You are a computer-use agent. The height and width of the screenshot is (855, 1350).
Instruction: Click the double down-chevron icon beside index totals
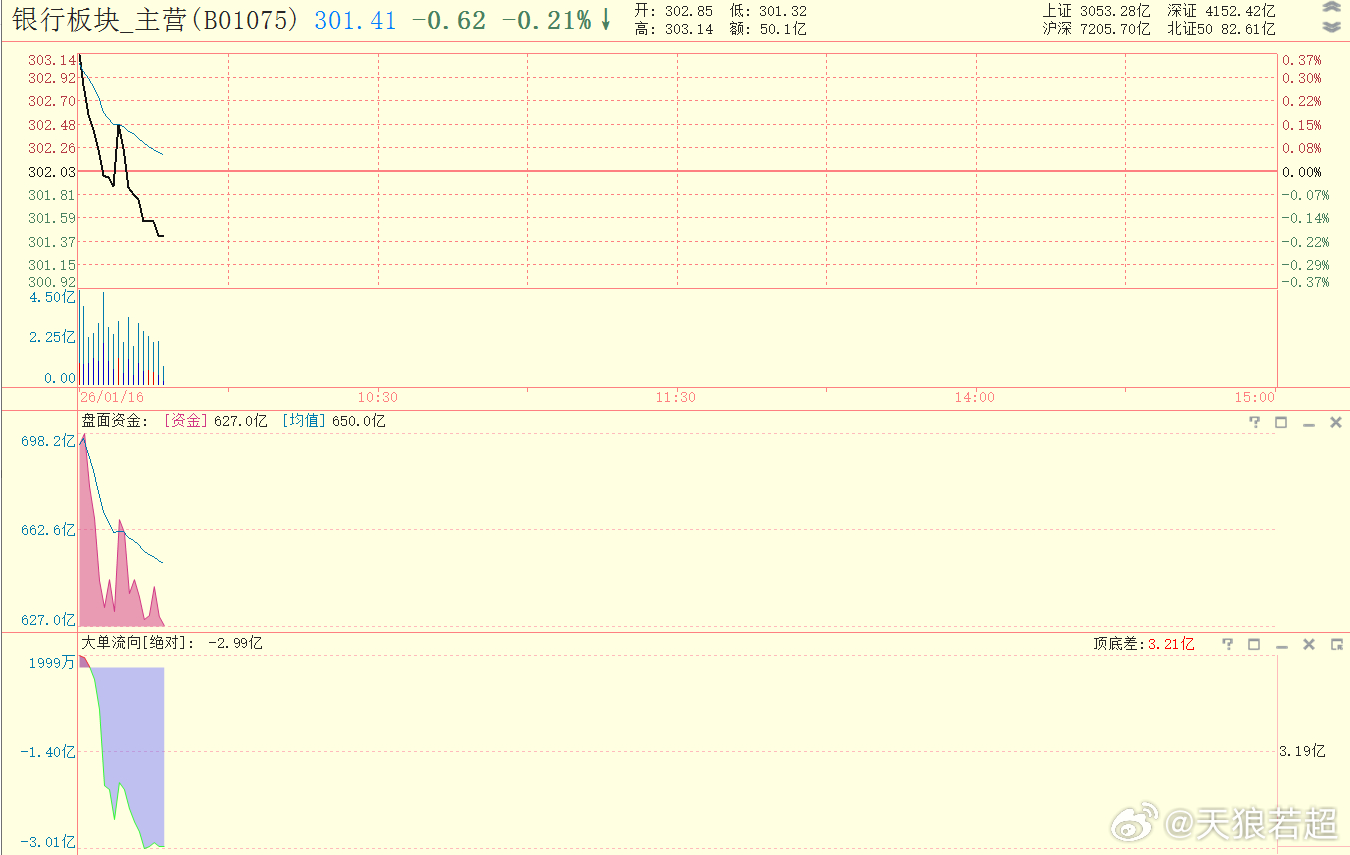[x=1331, y=27]
